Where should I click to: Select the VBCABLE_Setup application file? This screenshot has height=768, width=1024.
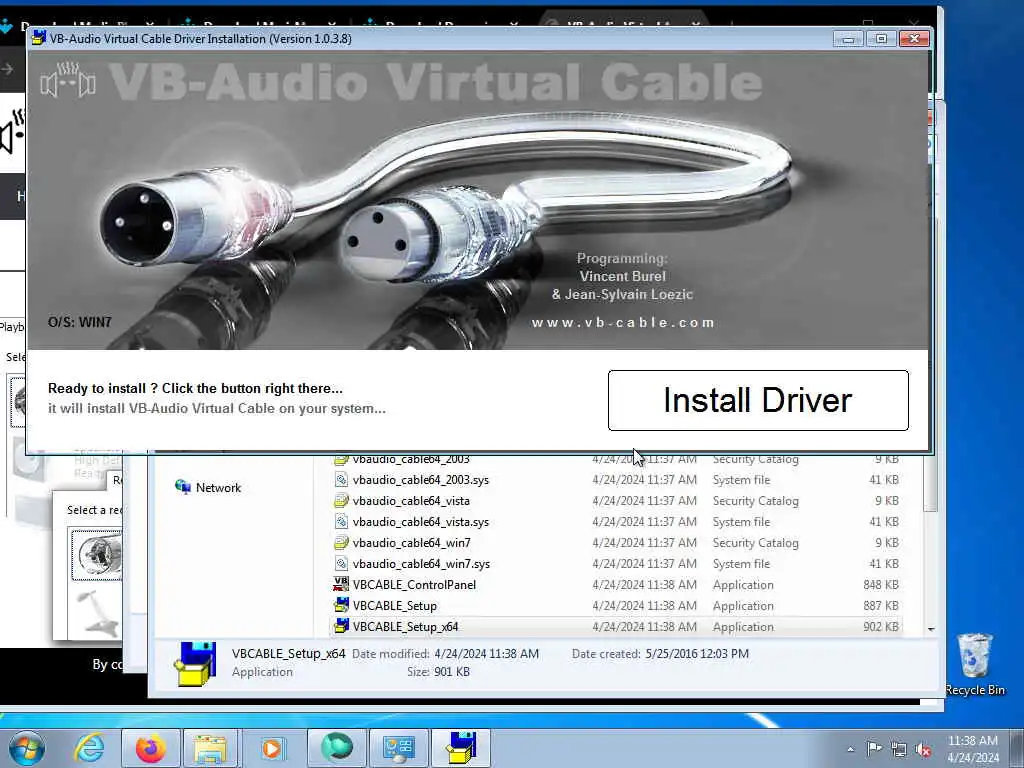pyautogui.click(x=617, y=605)
